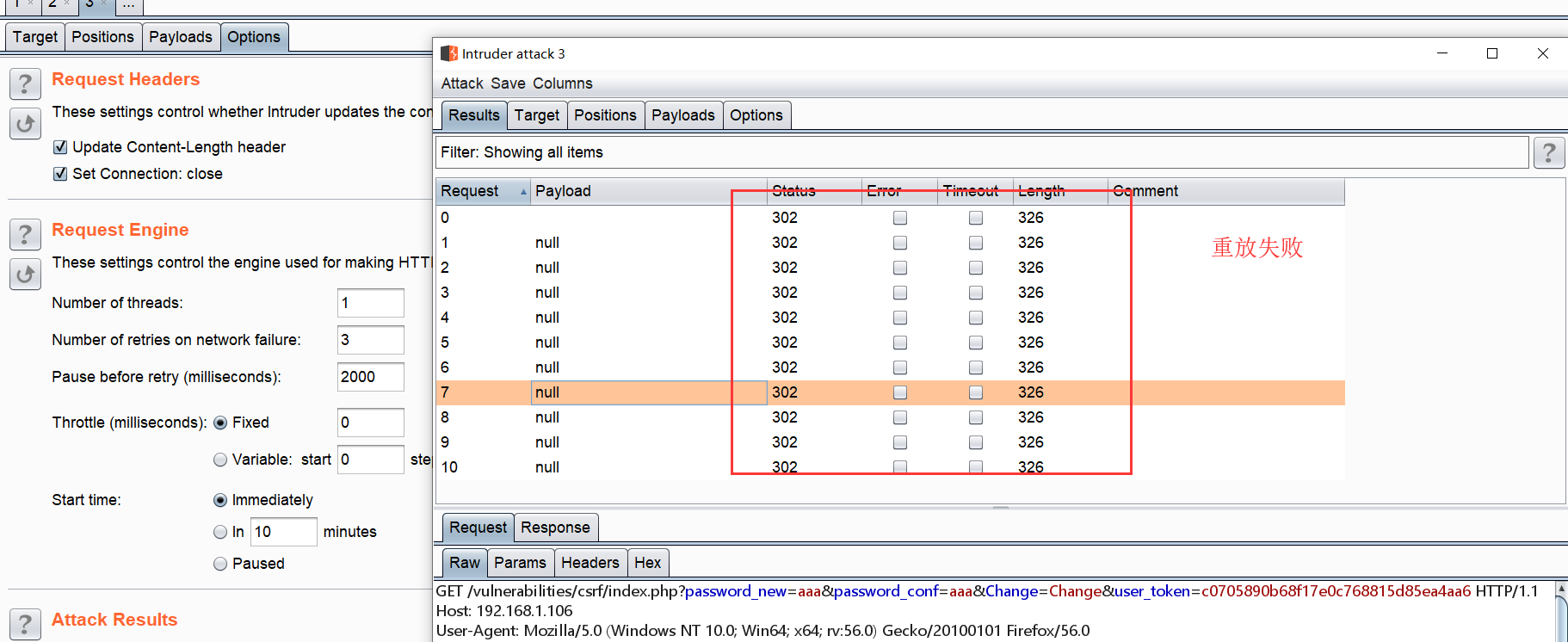Click the Number of retries field
Viewport: 1568px width, 642px height.
pyautogui.click(x=370, y=340)
